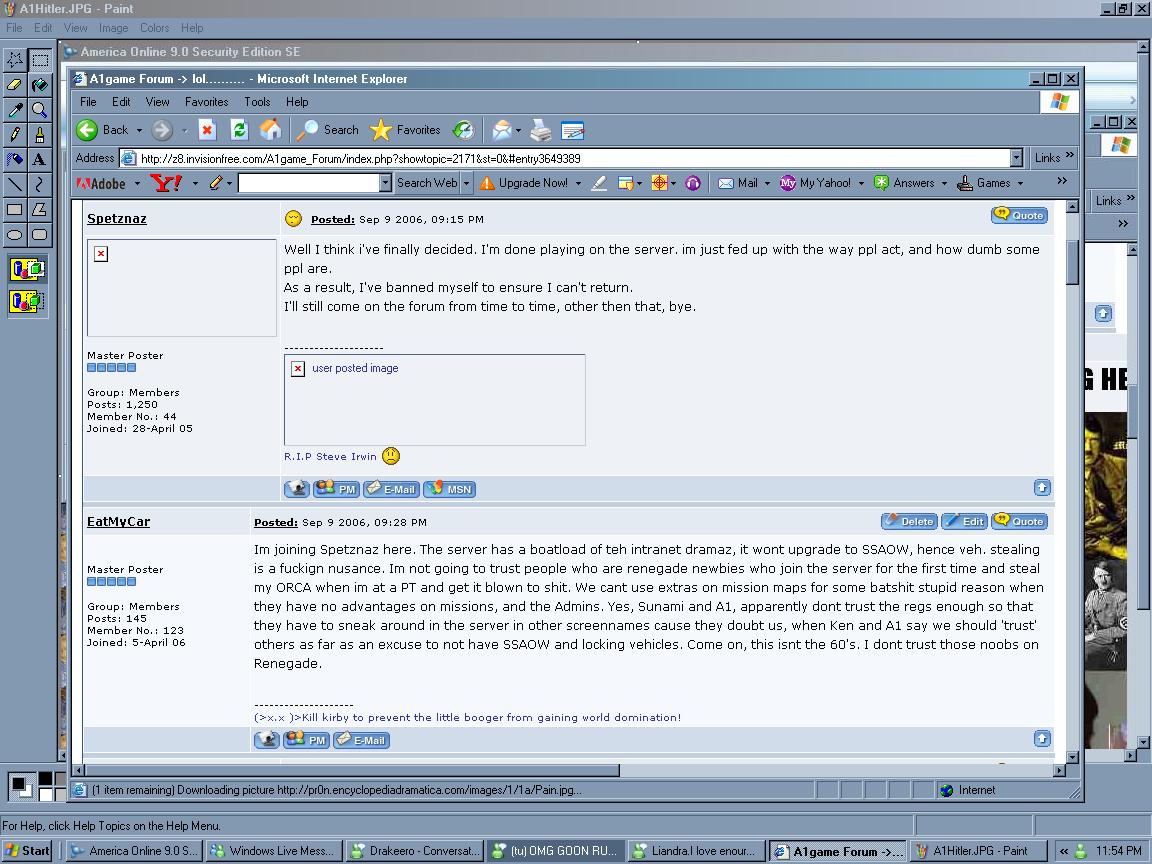Select the Pencil tool
The height and width of the screenshot is (864, 1152).
15,134
